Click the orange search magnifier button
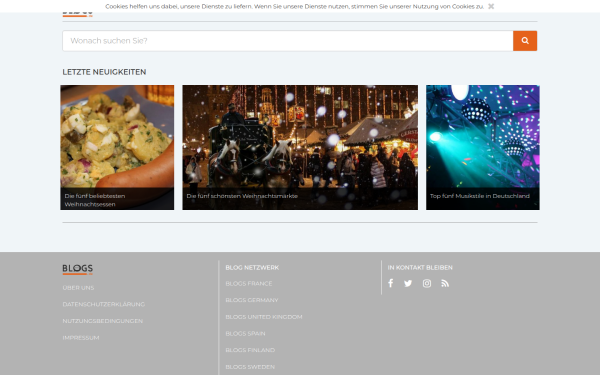This screenshot has width=600, height=375. [525, 41]
